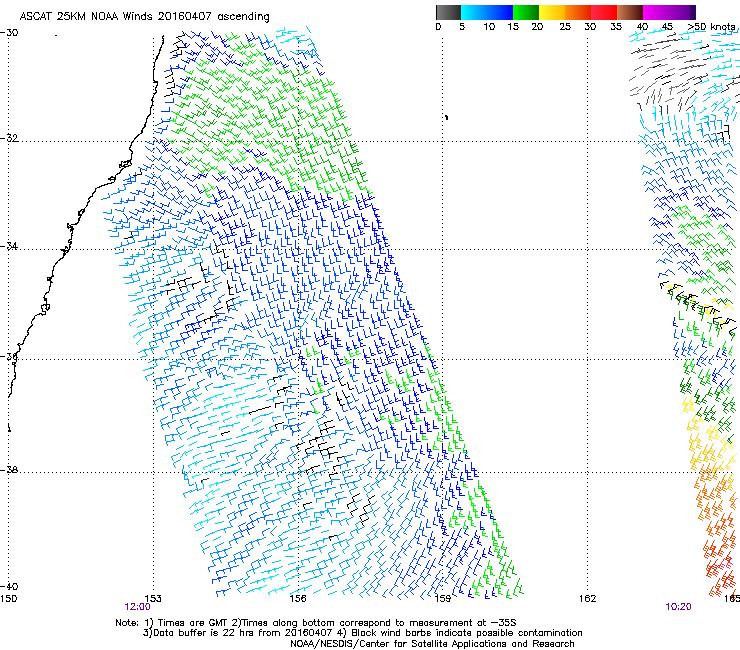Click the '>50 knots' legend label
This screenshot has width=740, height=650.
pos(711,27)
